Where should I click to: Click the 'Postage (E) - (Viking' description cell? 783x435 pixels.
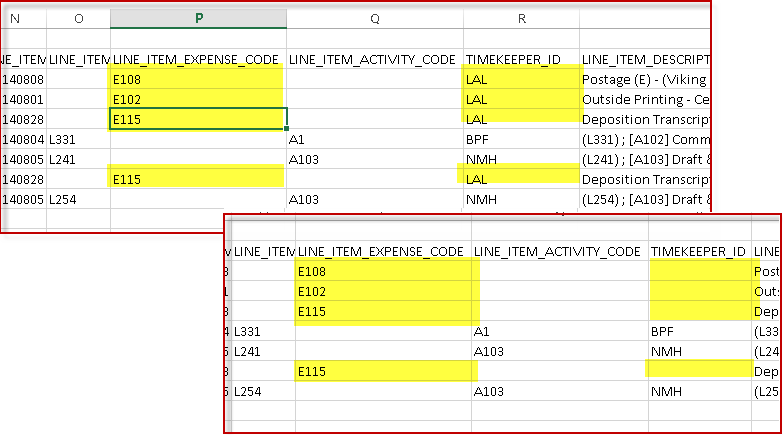coord(645,79)
